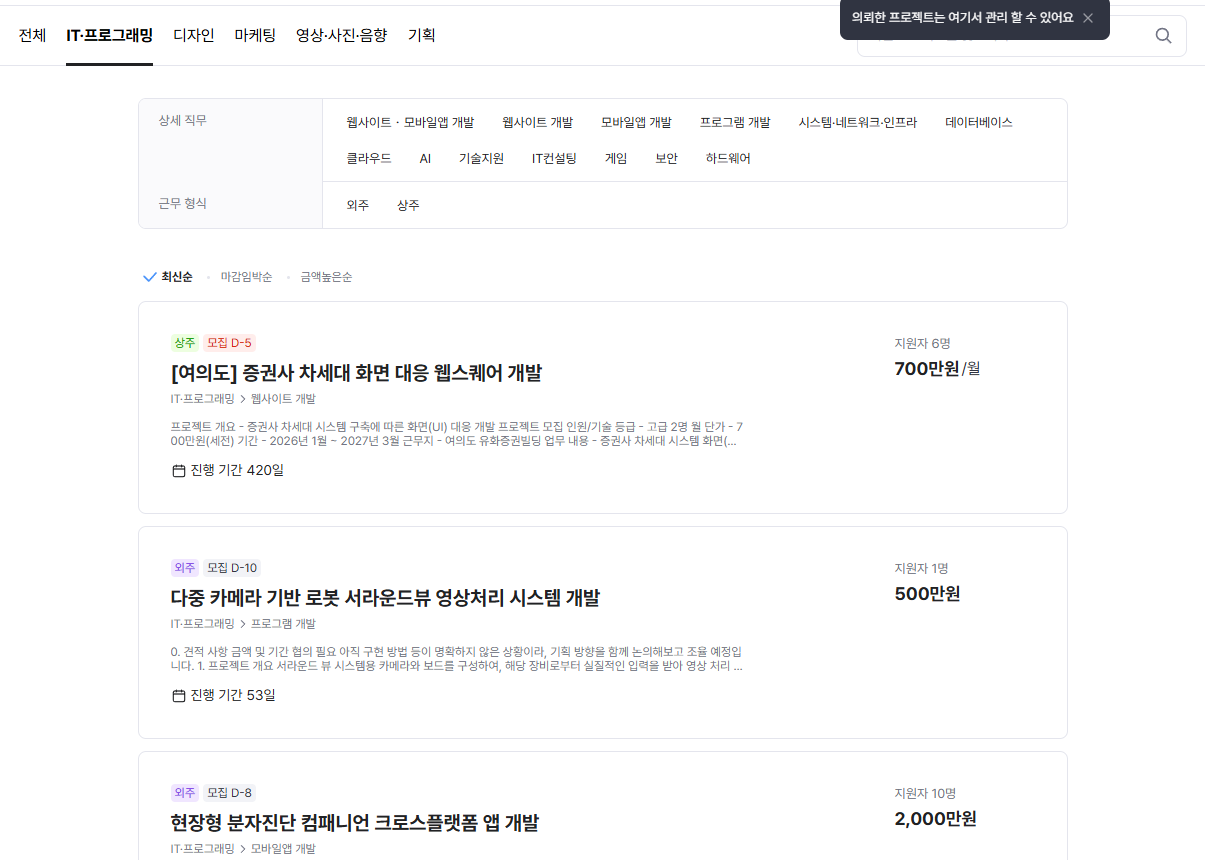1205x860 pixels.
Task: Click the 외주 tag on 현장형 분자진단 listing
Action: pos(185,793)
